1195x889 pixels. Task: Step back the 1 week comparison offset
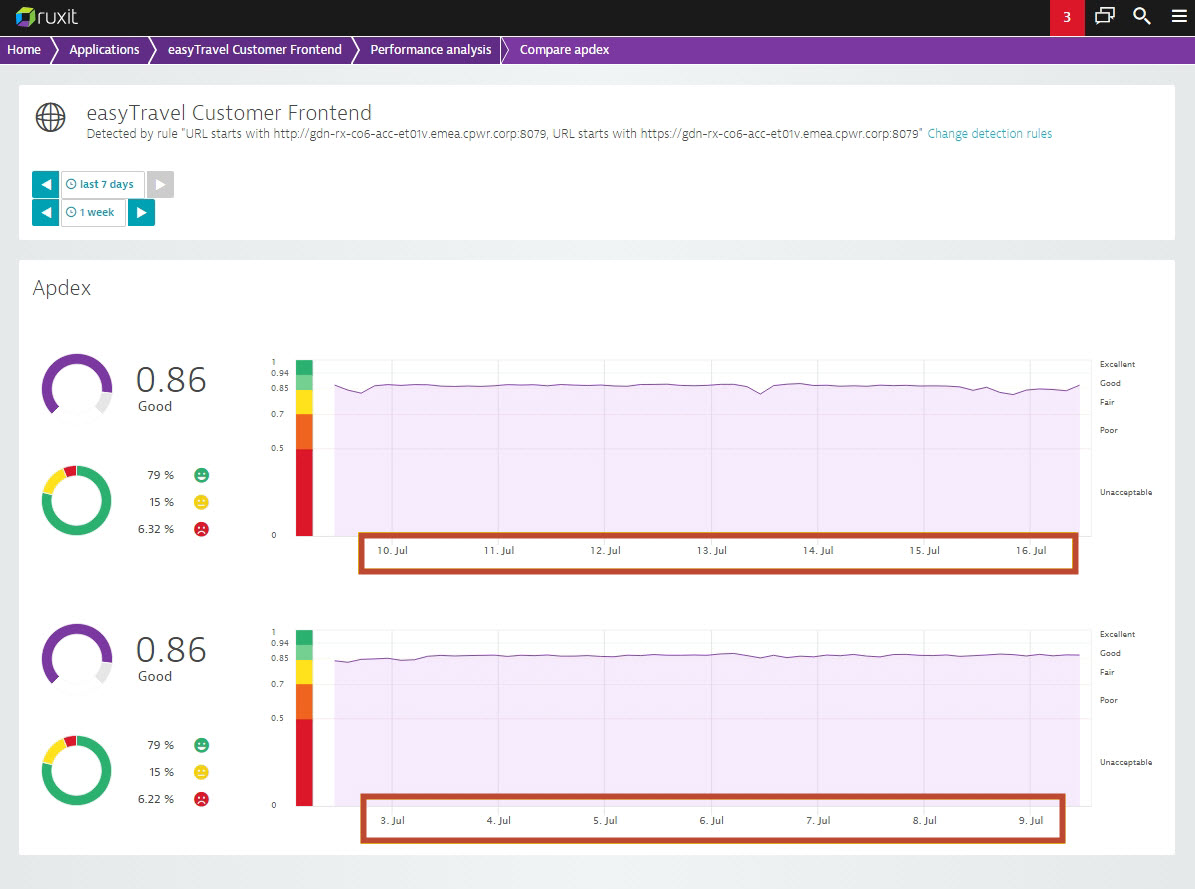[46, 213]
